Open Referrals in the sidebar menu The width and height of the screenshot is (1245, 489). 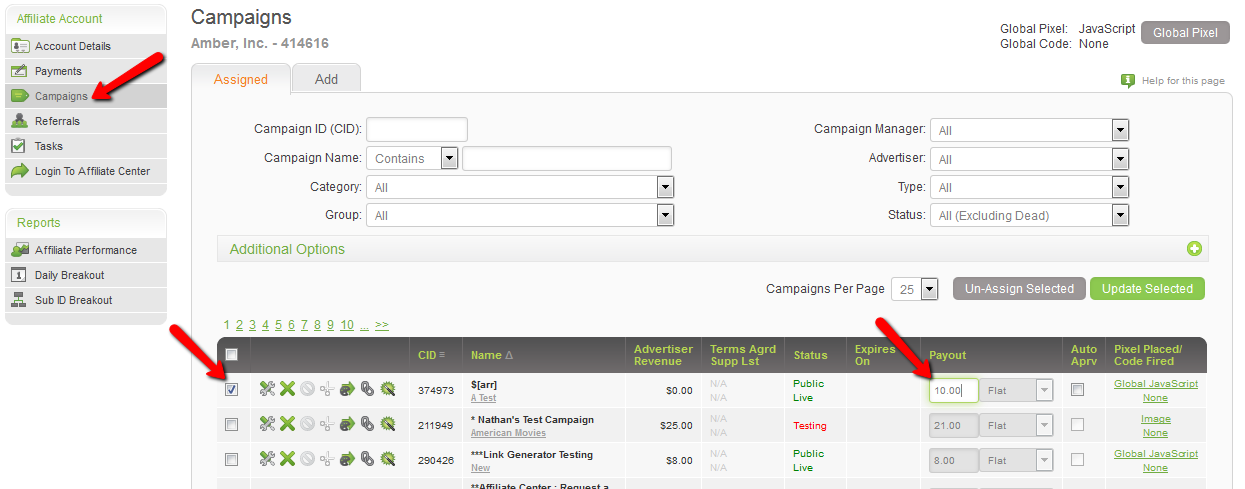[85, 121]
